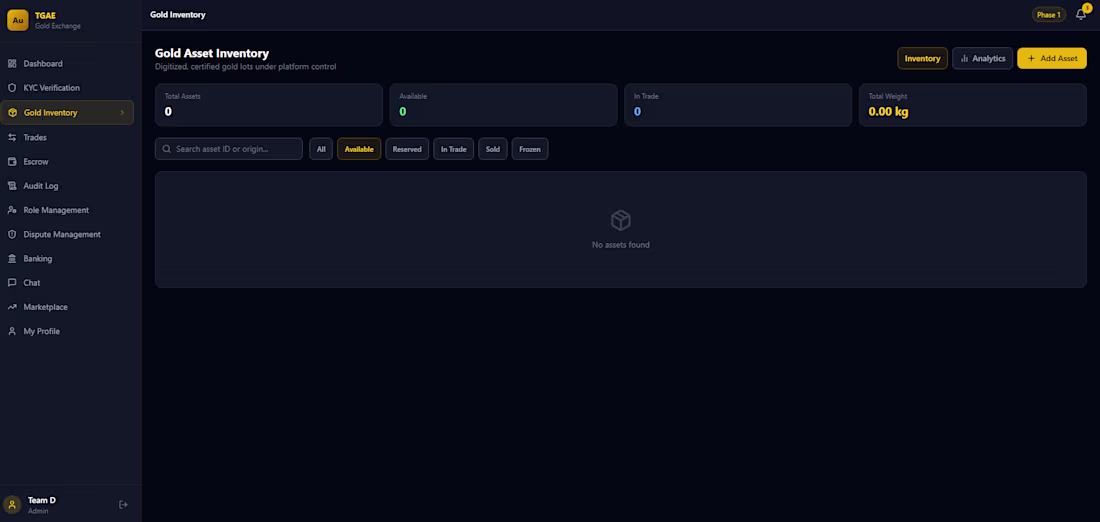Image resolution: width=1100 pixels, height=522 pixels.
Task: Click the Gold Asset Inventory heading
Action: pos(212,53)
